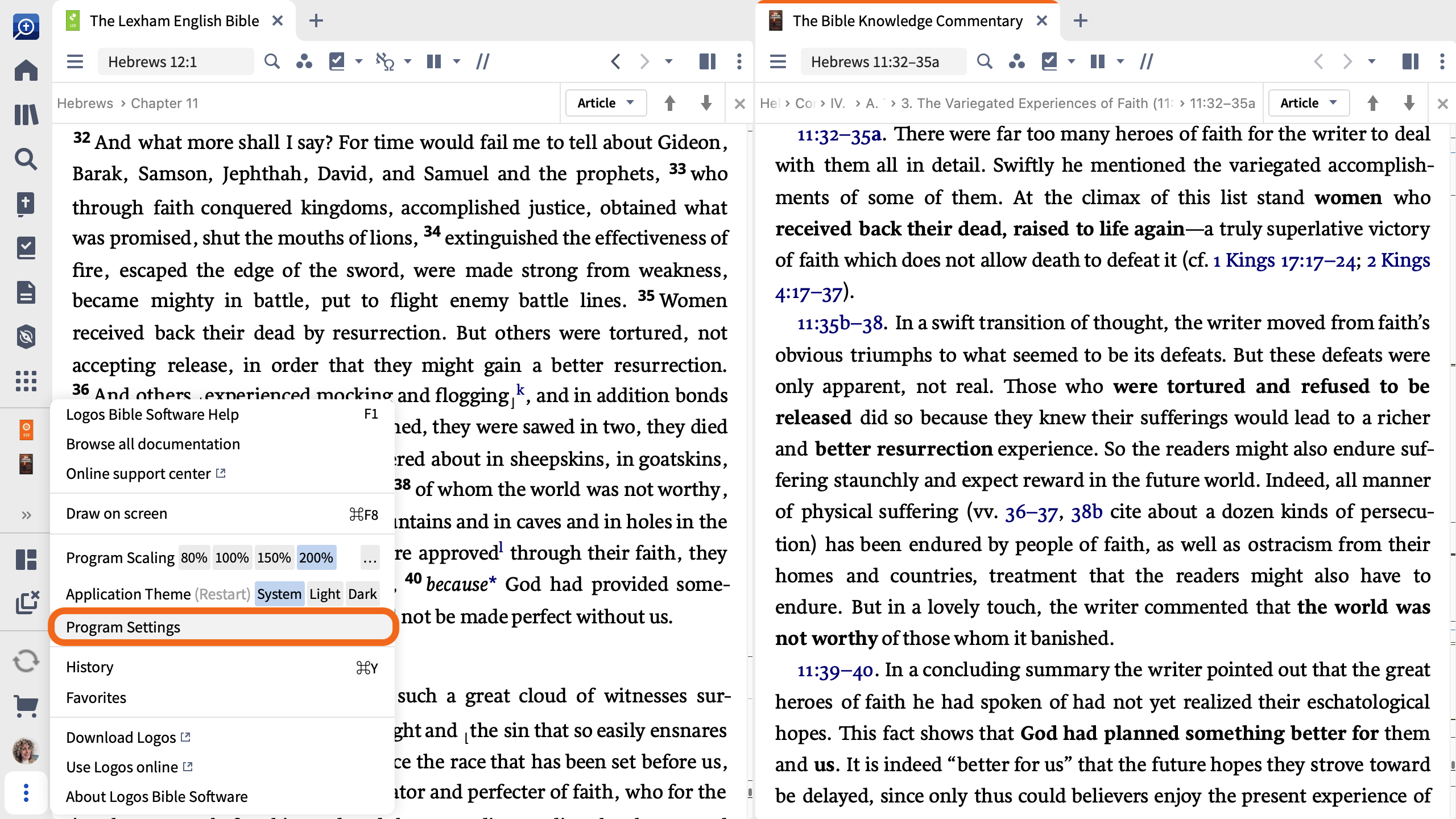Open Article dropdown in Commentary panel
Image resolution: width=1456 pixels, height=819 pixels.
[x=1309, y=103]
